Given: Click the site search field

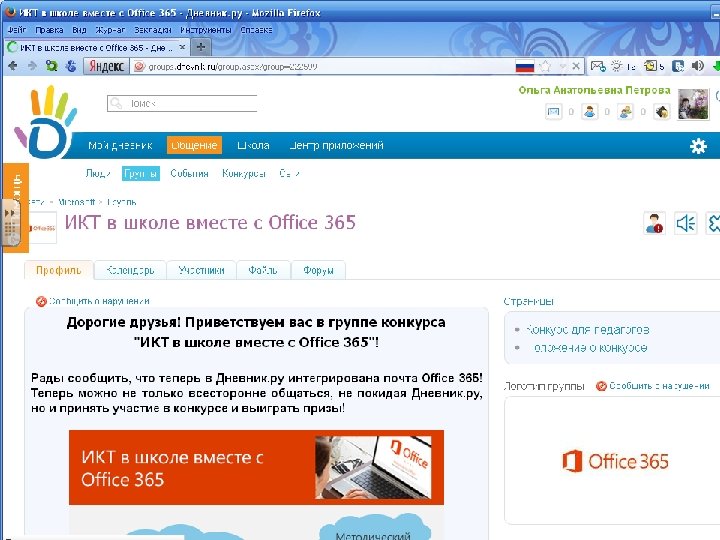Looking at the screenshot, I should pos(182,104).
